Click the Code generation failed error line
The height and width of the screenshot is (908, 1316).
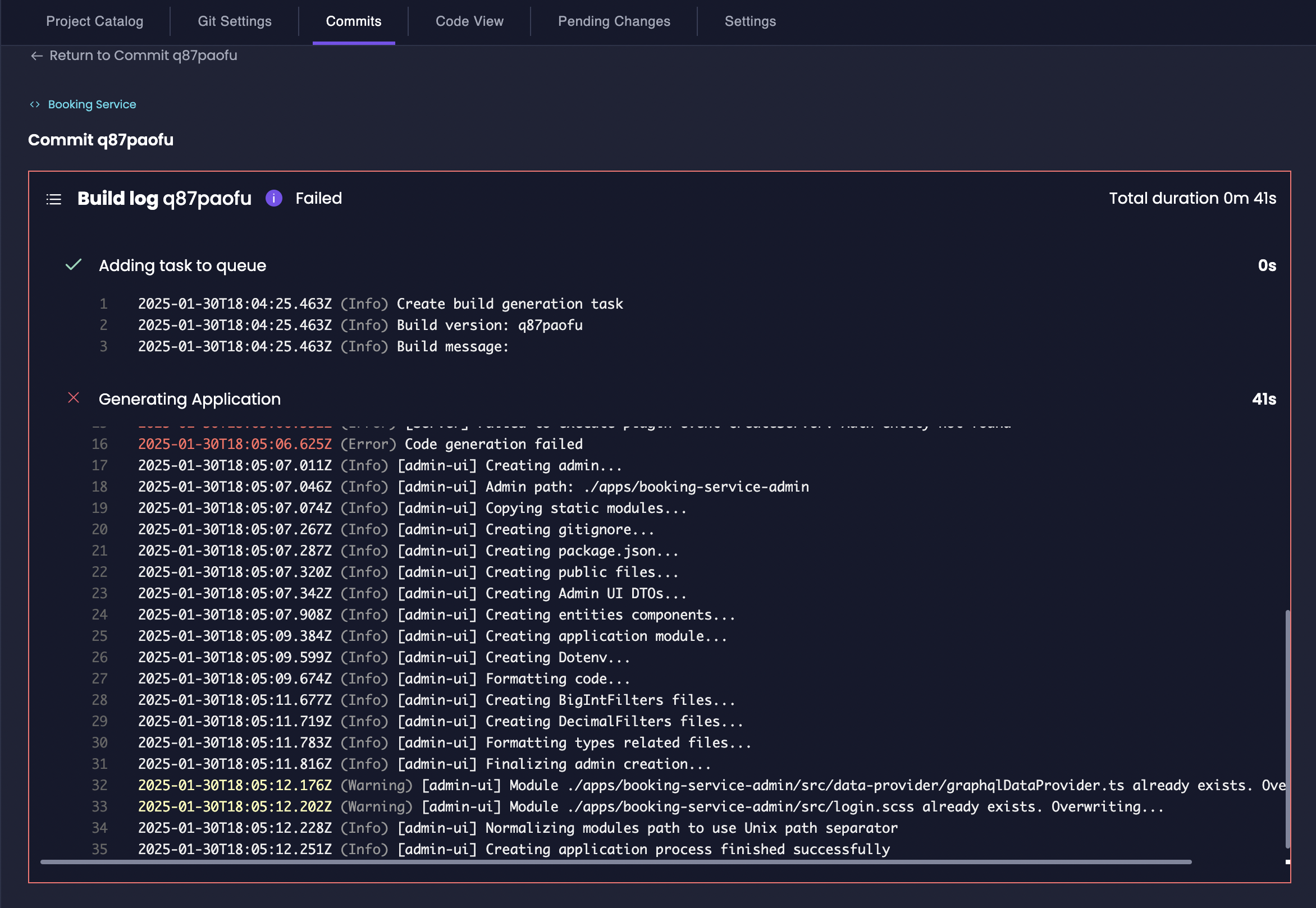[493, 444]
